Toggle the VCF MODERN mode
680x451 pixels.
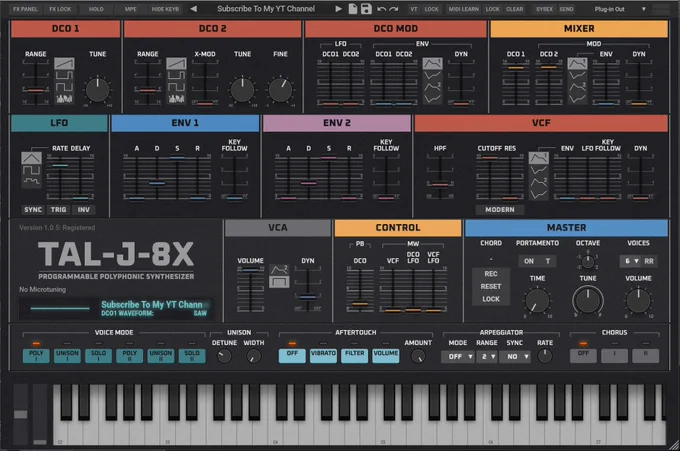(x=500, y=209)
